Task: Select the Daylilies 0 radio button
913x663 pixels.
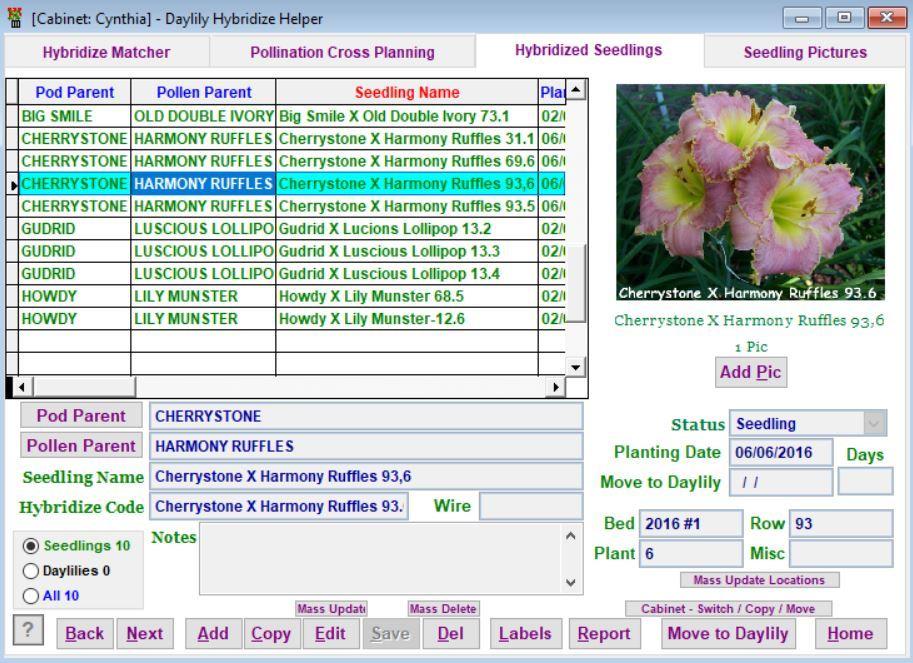Action: point(30,571)
